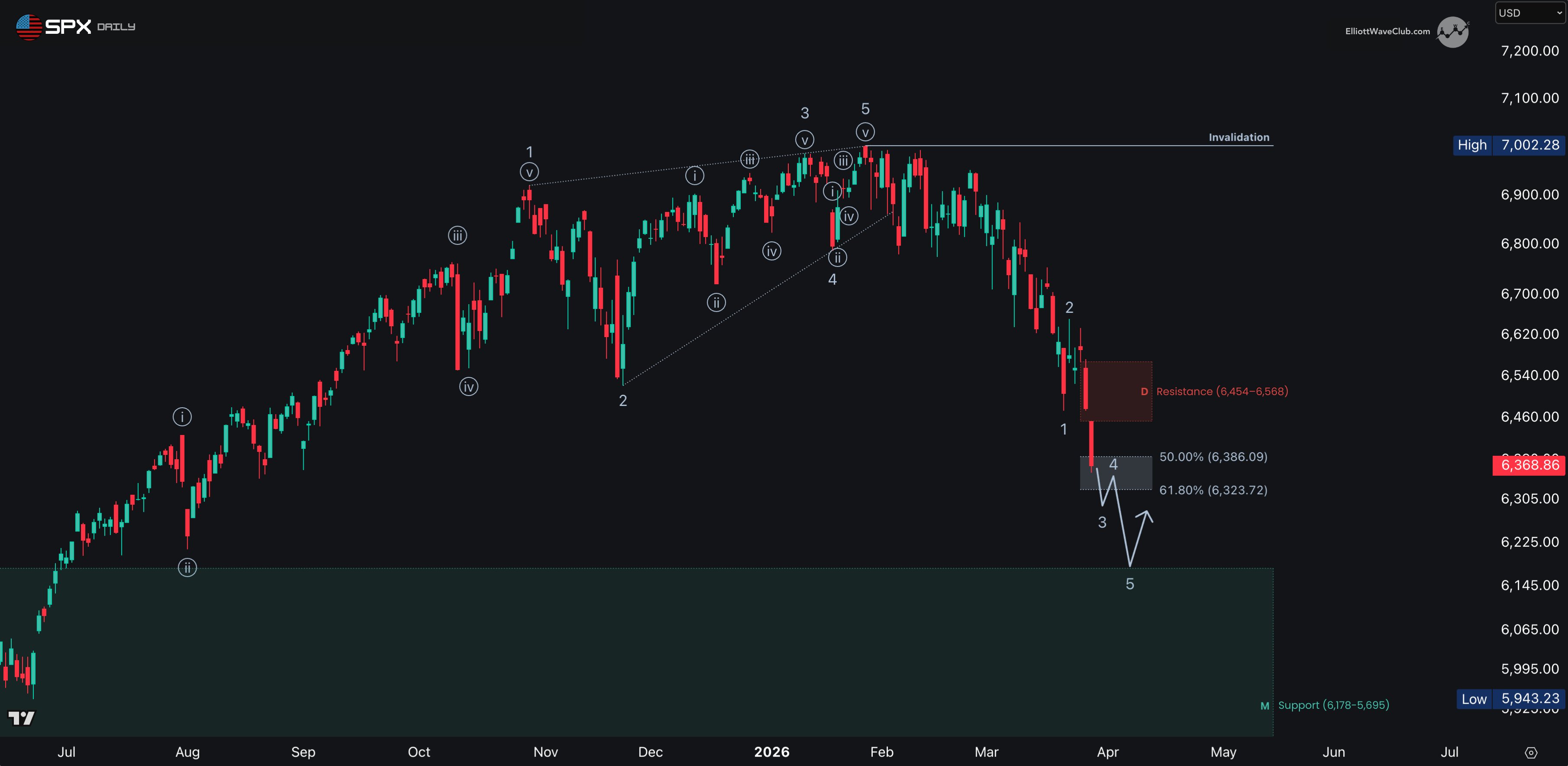Open the USD currency dropdown
This screenshot has height=766, width=1568.
[x=1529, y=13]
